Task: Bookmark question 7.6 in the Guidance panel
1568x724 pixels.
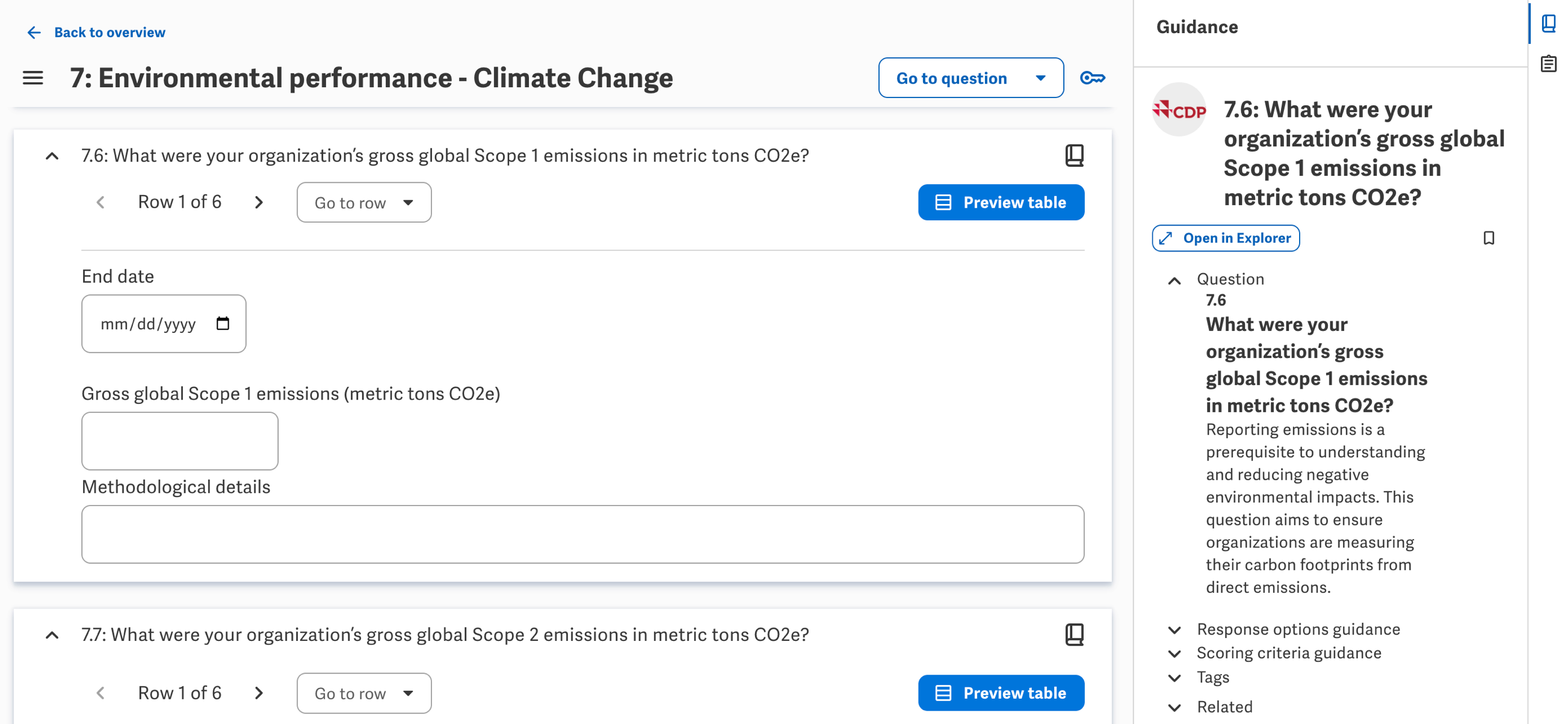Action: click(x=1489, y=238)
